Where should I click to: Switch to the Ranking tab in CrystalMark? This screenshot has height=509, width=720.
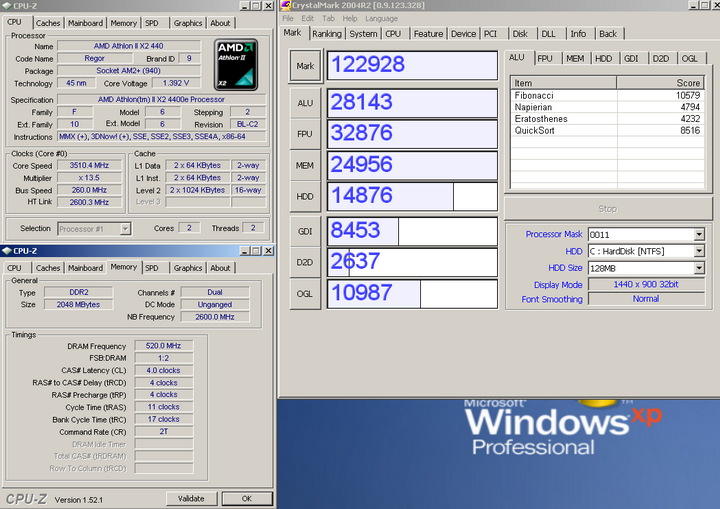pos(326,34)
